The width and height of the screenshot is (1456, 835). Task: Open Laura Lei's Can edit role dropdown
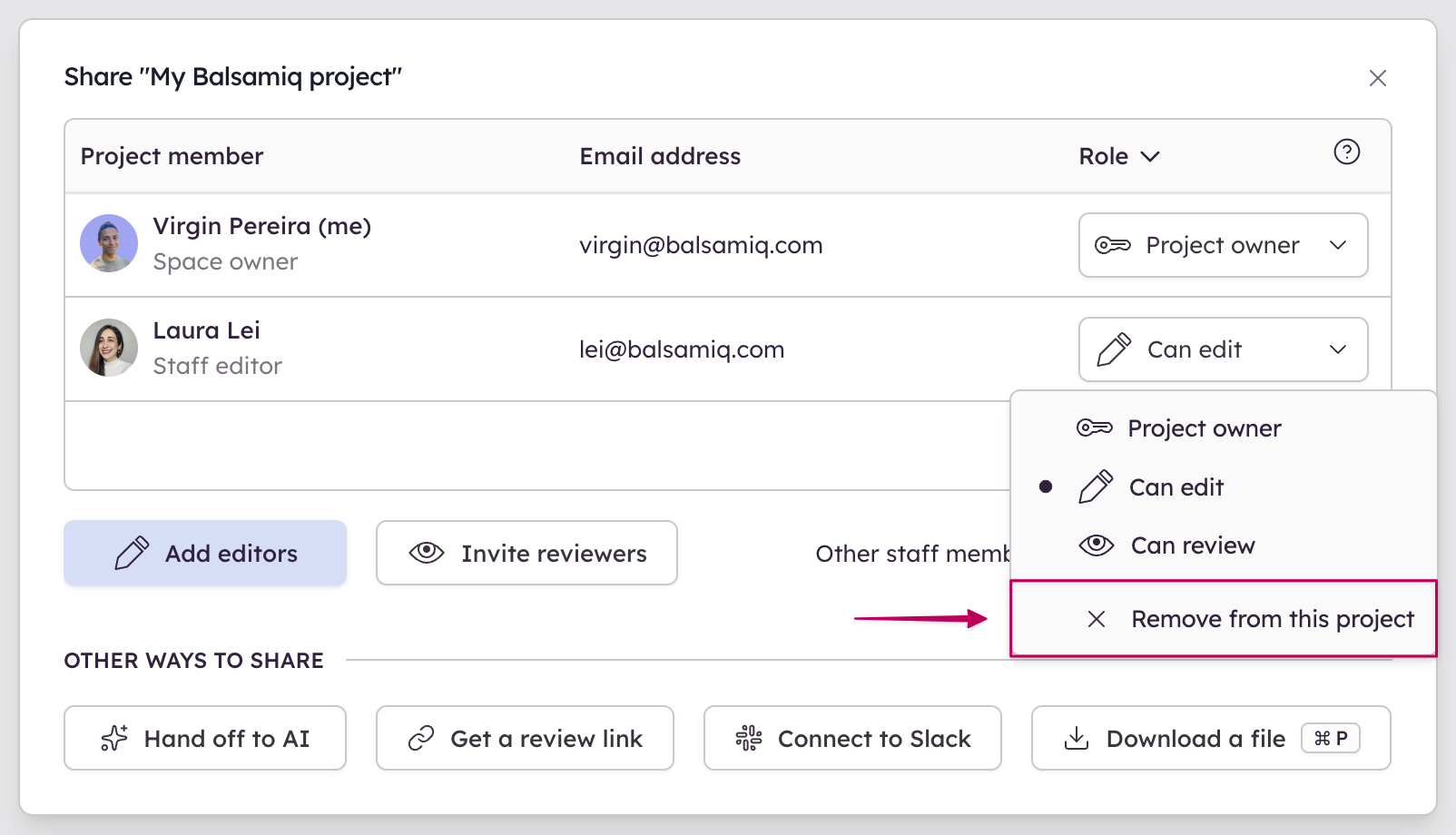coord(1223,349)
